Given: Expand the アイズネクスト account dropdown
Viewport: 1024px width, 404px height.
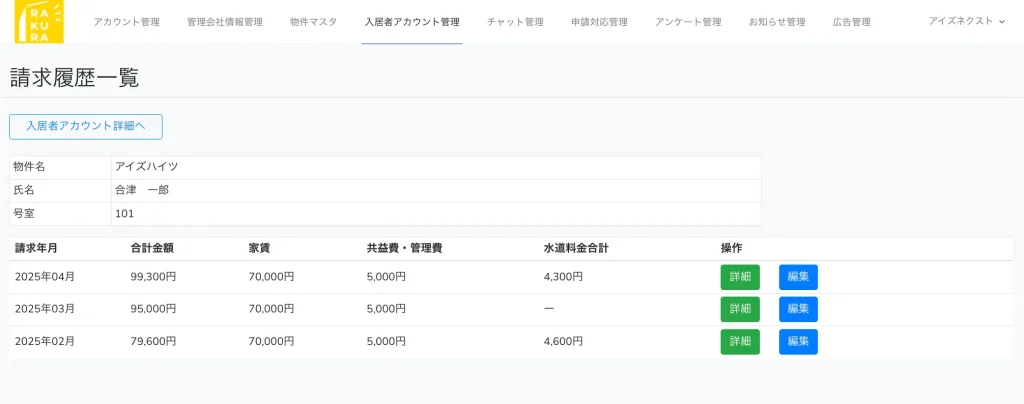Looking at the screenshot, I should coord(966,21).
